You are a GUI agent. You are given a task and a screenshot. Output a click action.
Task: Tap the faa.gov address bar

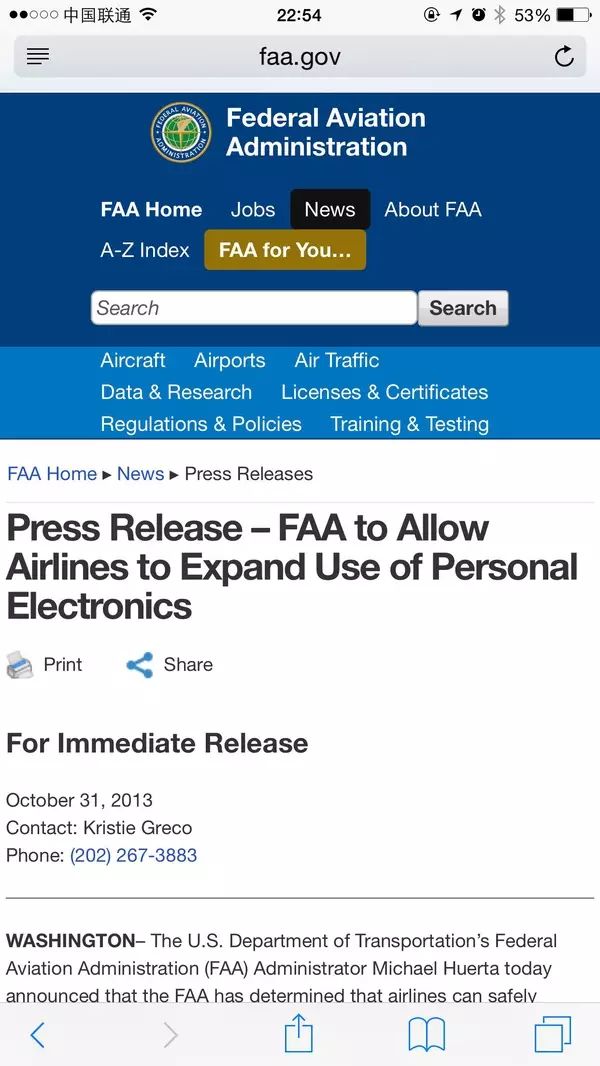[300, 57]
